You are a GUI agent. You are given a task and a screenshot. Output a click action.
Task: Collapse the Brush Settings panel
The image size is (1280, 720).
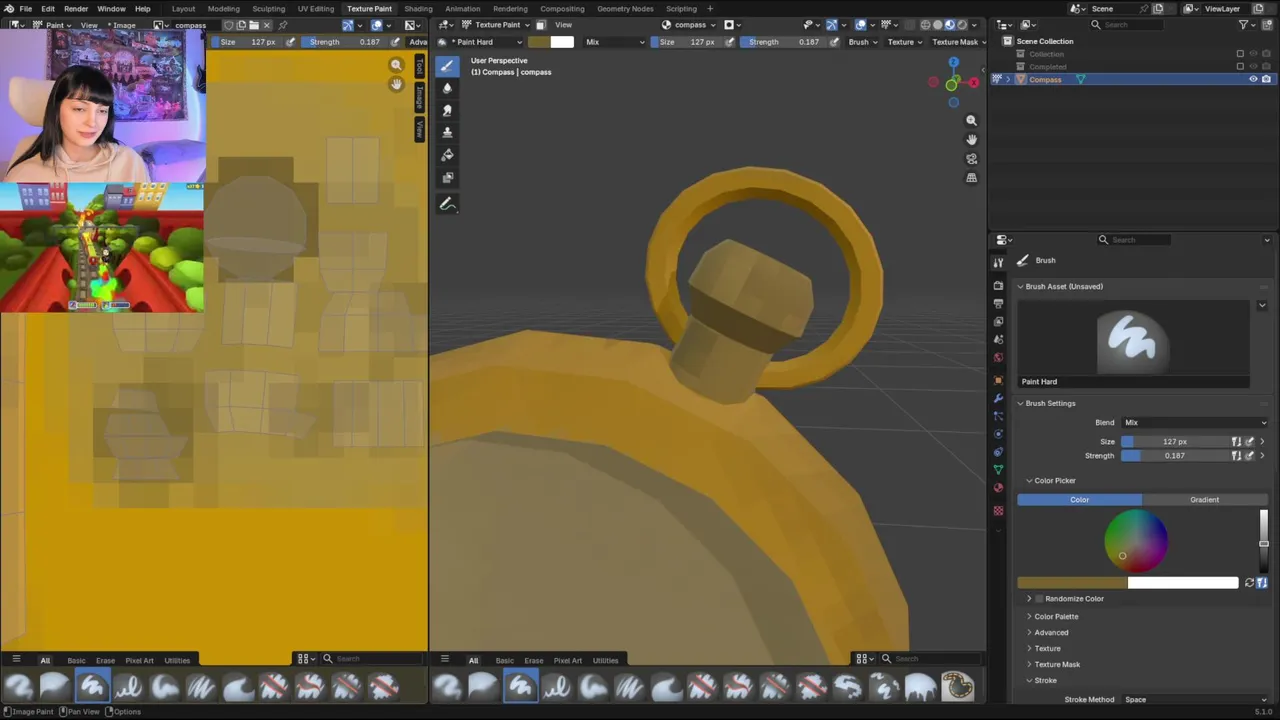point(1020,403)
